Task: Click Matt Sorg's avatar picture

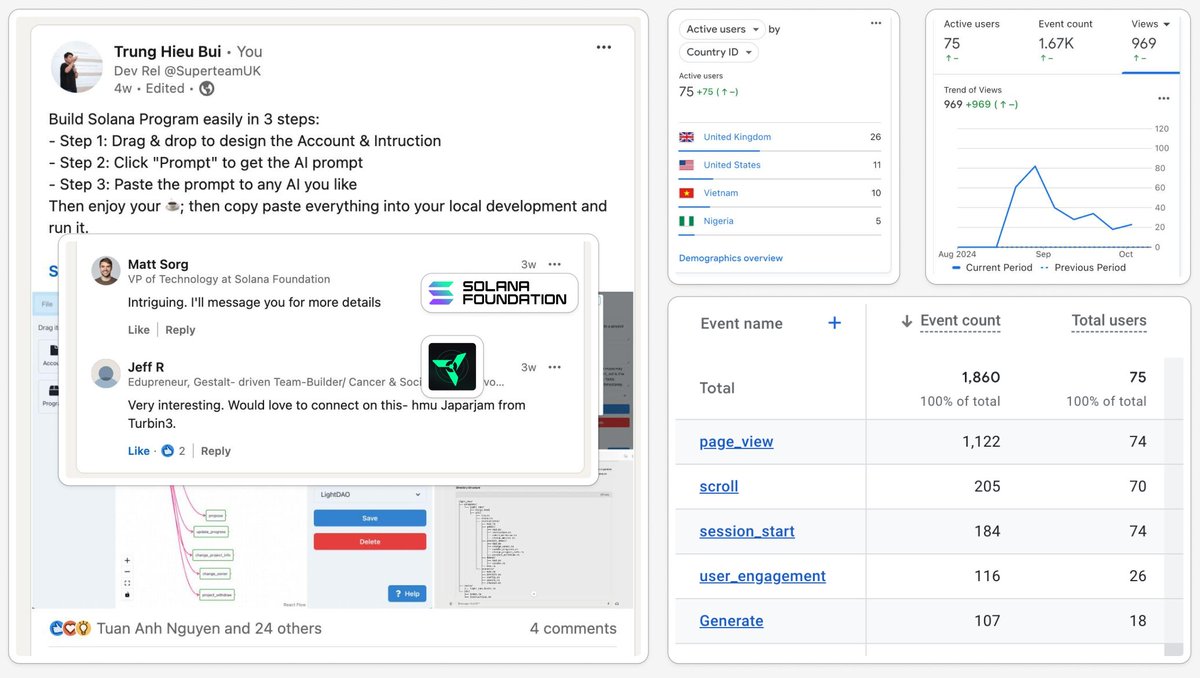Action: pyautogui.click(x=106, y=270)
